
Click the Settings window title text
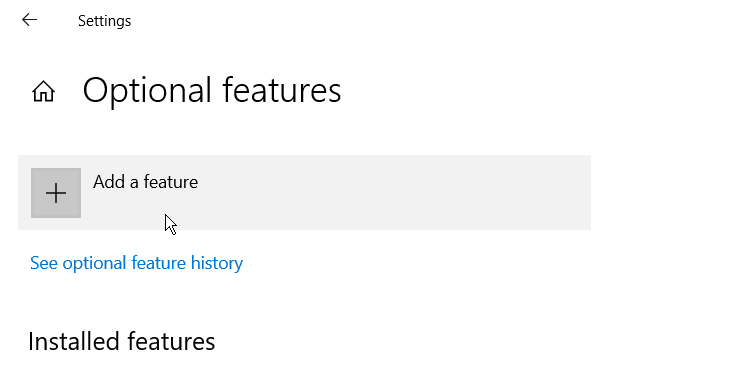tap(104, 21)
